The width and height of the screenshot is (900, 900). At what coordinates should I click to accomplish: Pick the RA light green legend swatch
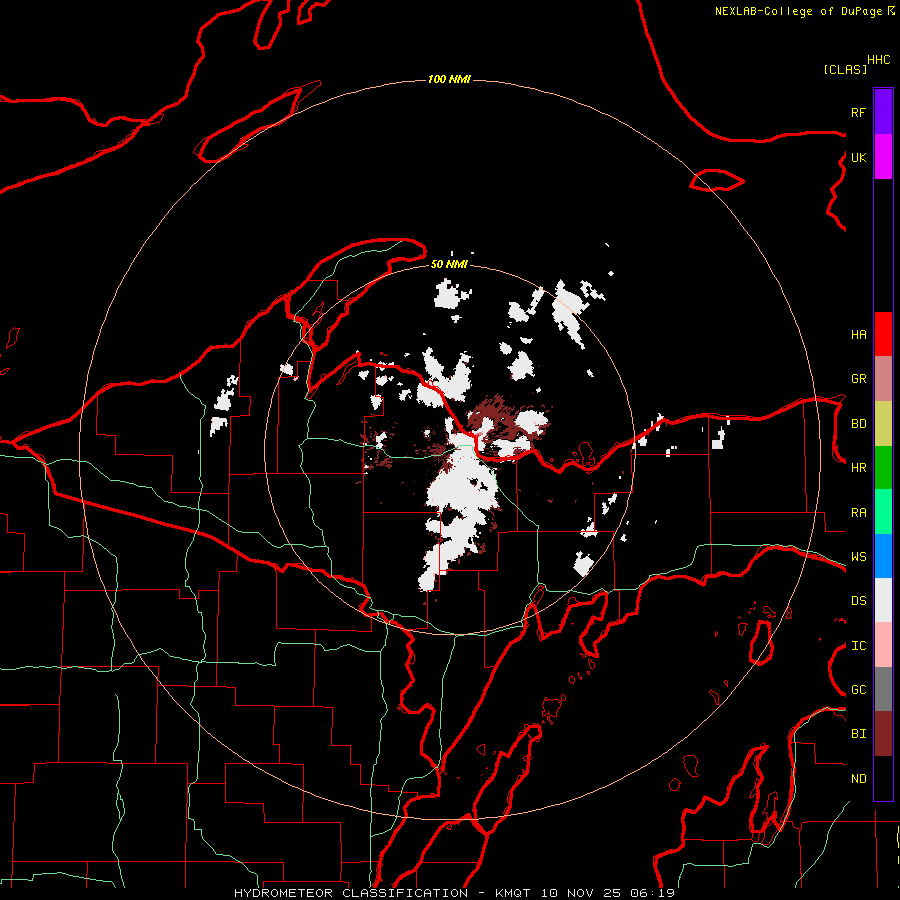click(883, 512)
